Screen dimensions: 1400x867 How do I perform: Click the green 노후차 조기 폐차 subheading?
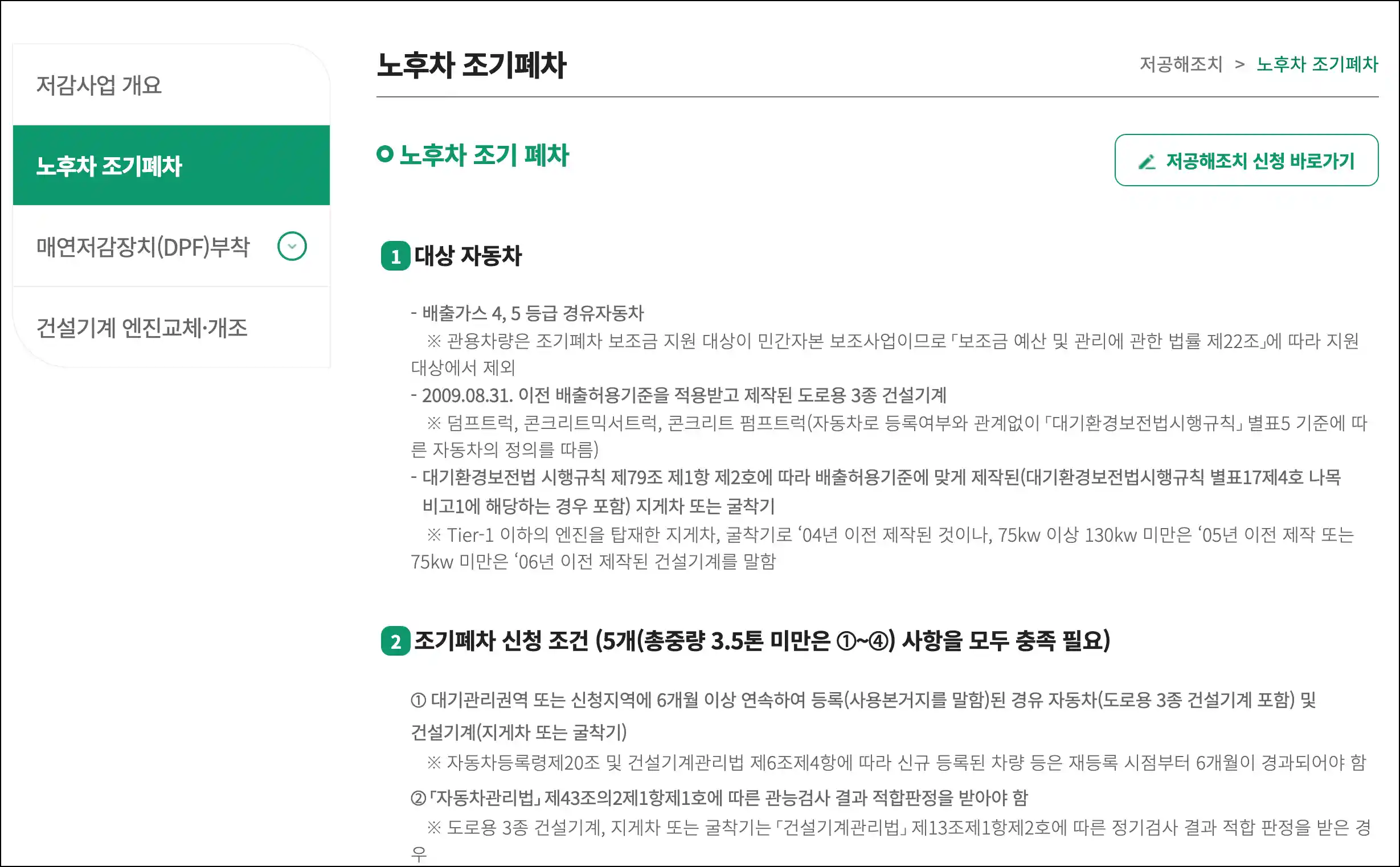pyautogui.click(x=484, y=155)
